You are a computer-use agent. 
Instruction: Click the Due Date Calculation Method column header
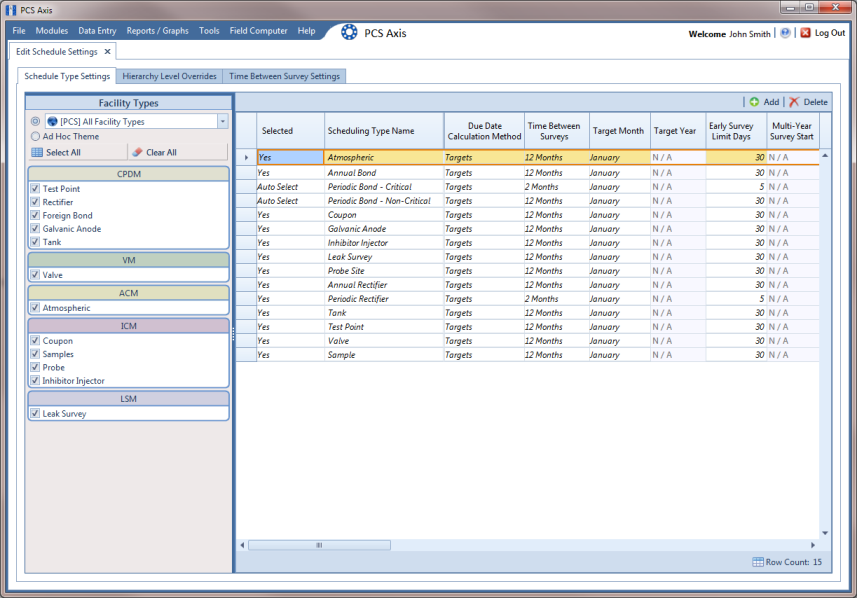click(484, 131)
